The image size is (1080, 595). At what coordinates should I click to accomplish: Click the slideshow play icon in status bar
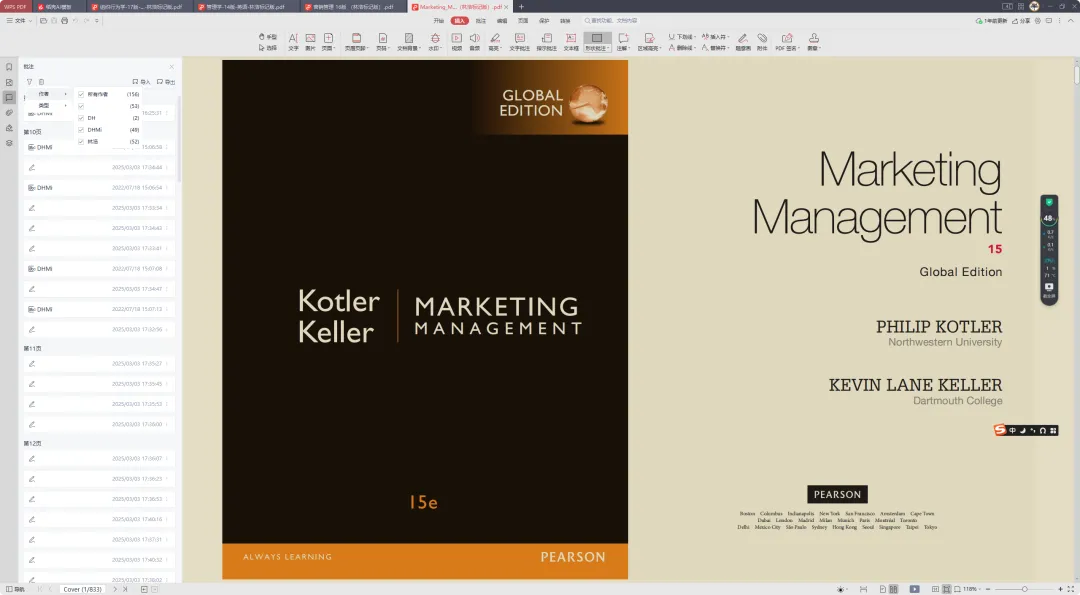pos(914,589)
